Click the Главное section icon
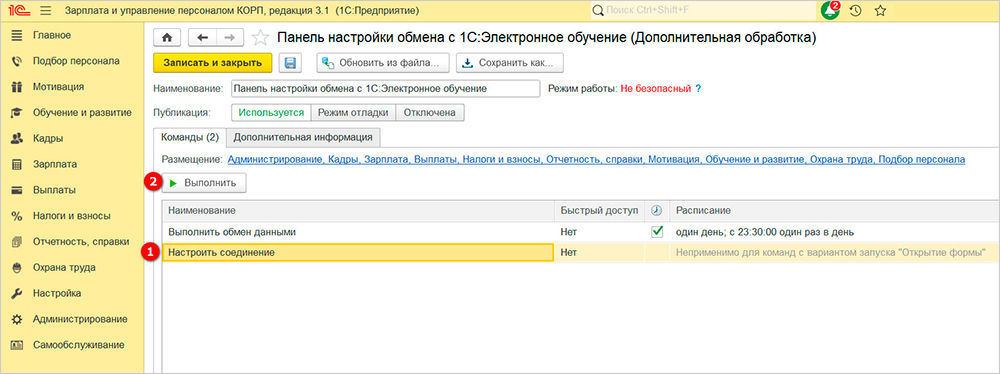Image resolution: width=1000 pixels, height=374 pixels. (x=17, y=35)
